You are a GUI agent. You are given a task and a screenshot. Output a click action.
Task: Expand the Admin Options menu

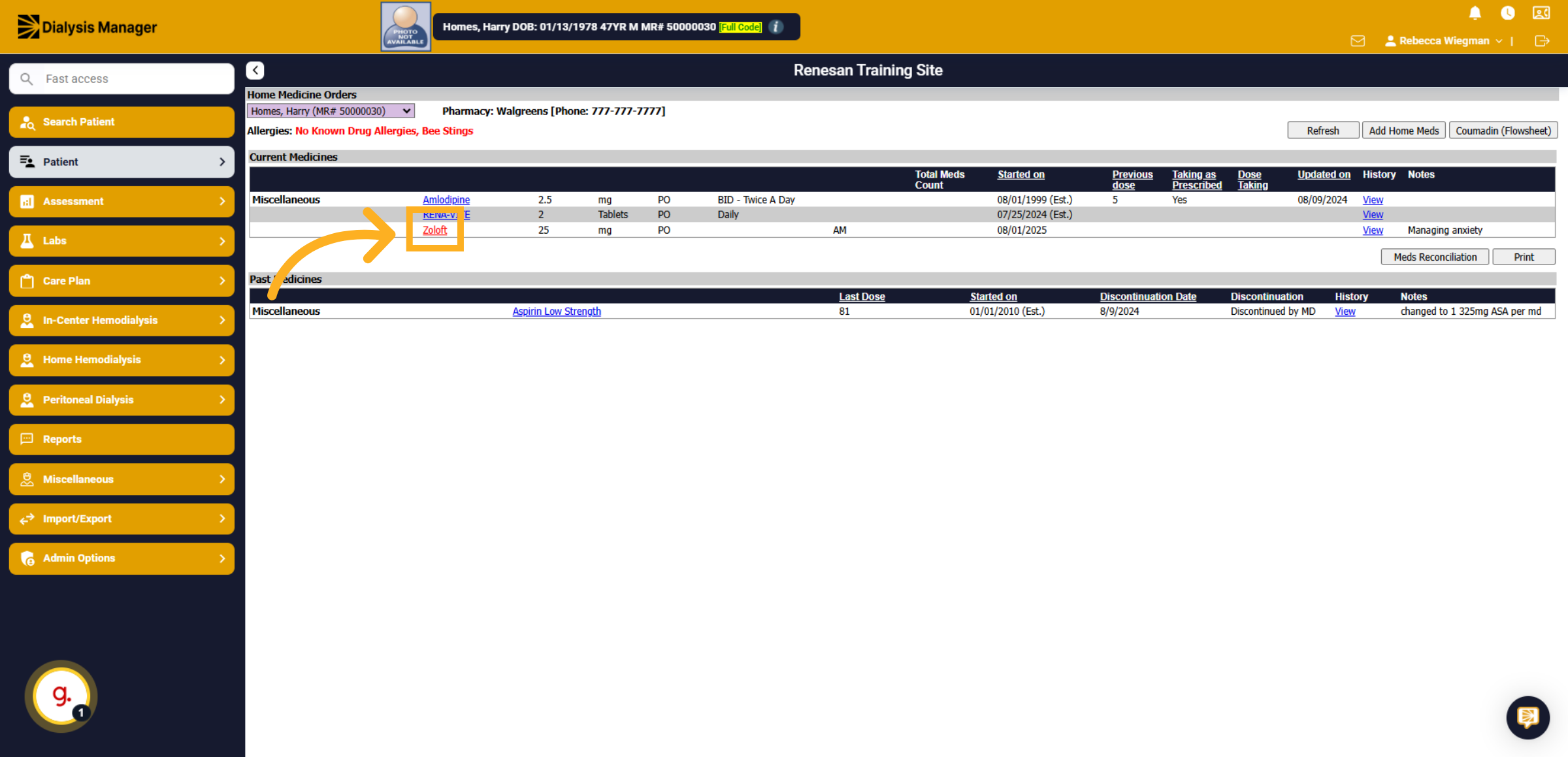[122, 558]
